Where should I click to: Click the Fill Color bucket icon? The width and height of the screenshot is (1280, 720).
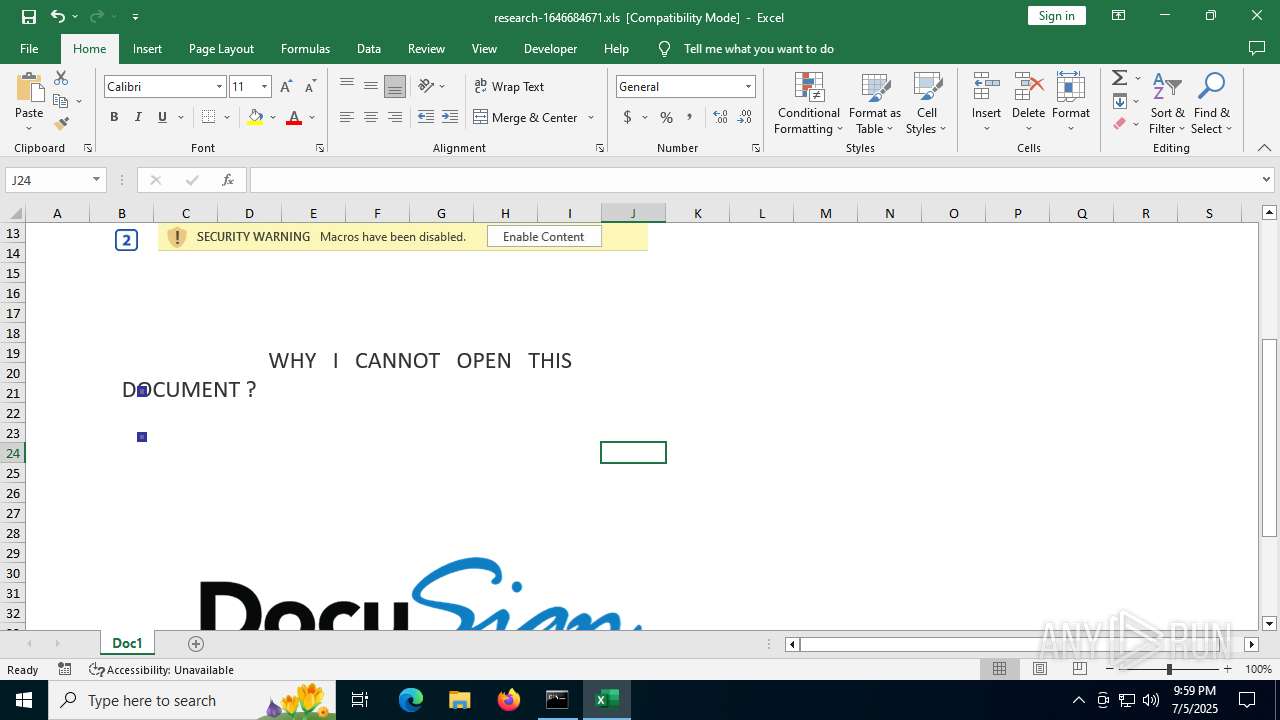(256, 117)
